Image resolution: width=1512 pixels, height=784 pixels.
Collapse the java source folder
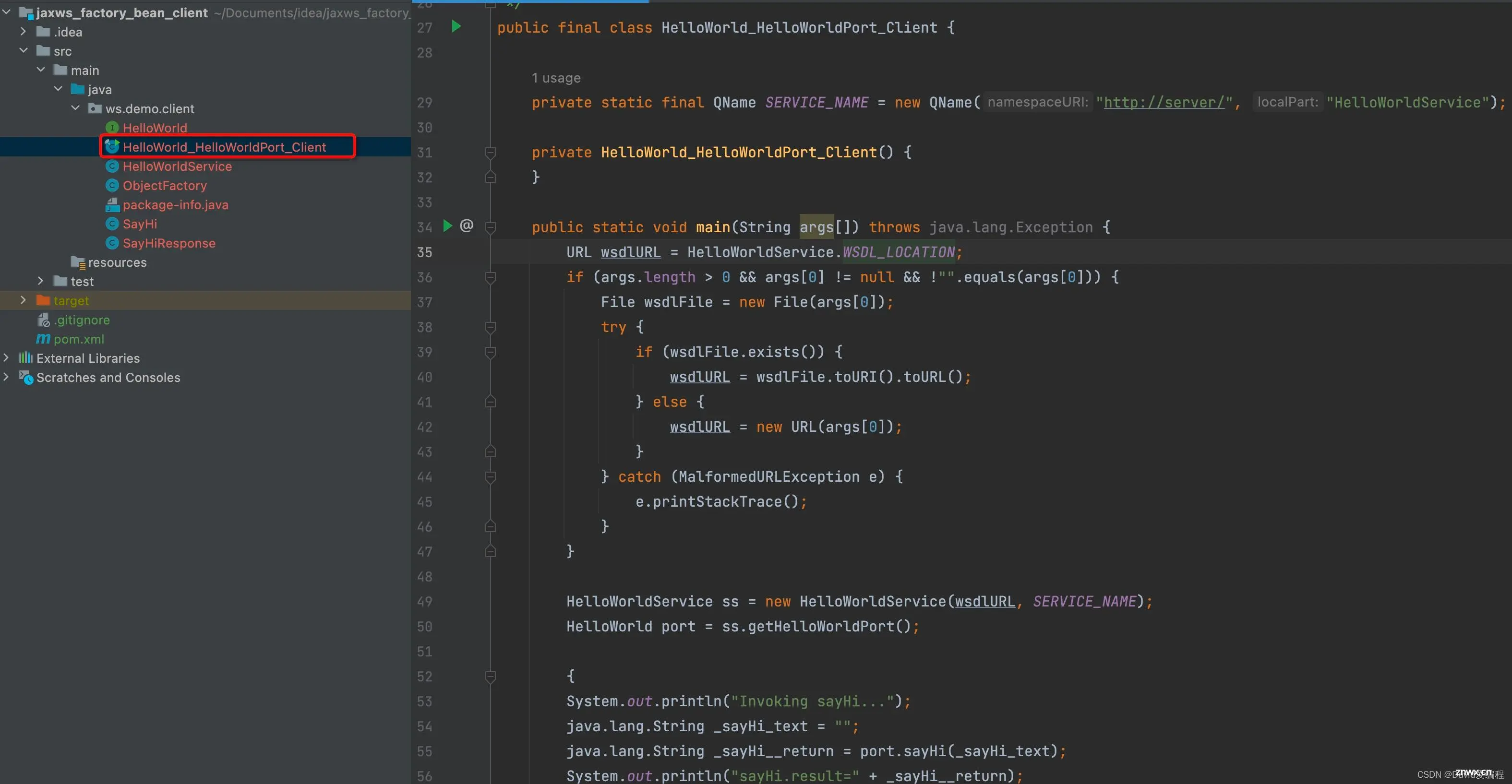58,89
